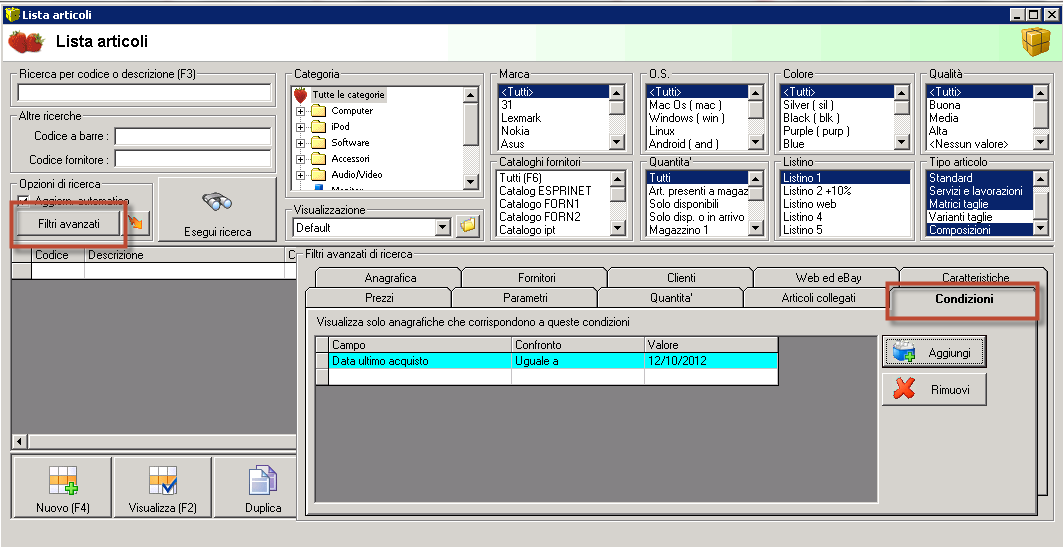Click the Codice a barre input field
Screen dimensions: 1063x547
point(193,136)
